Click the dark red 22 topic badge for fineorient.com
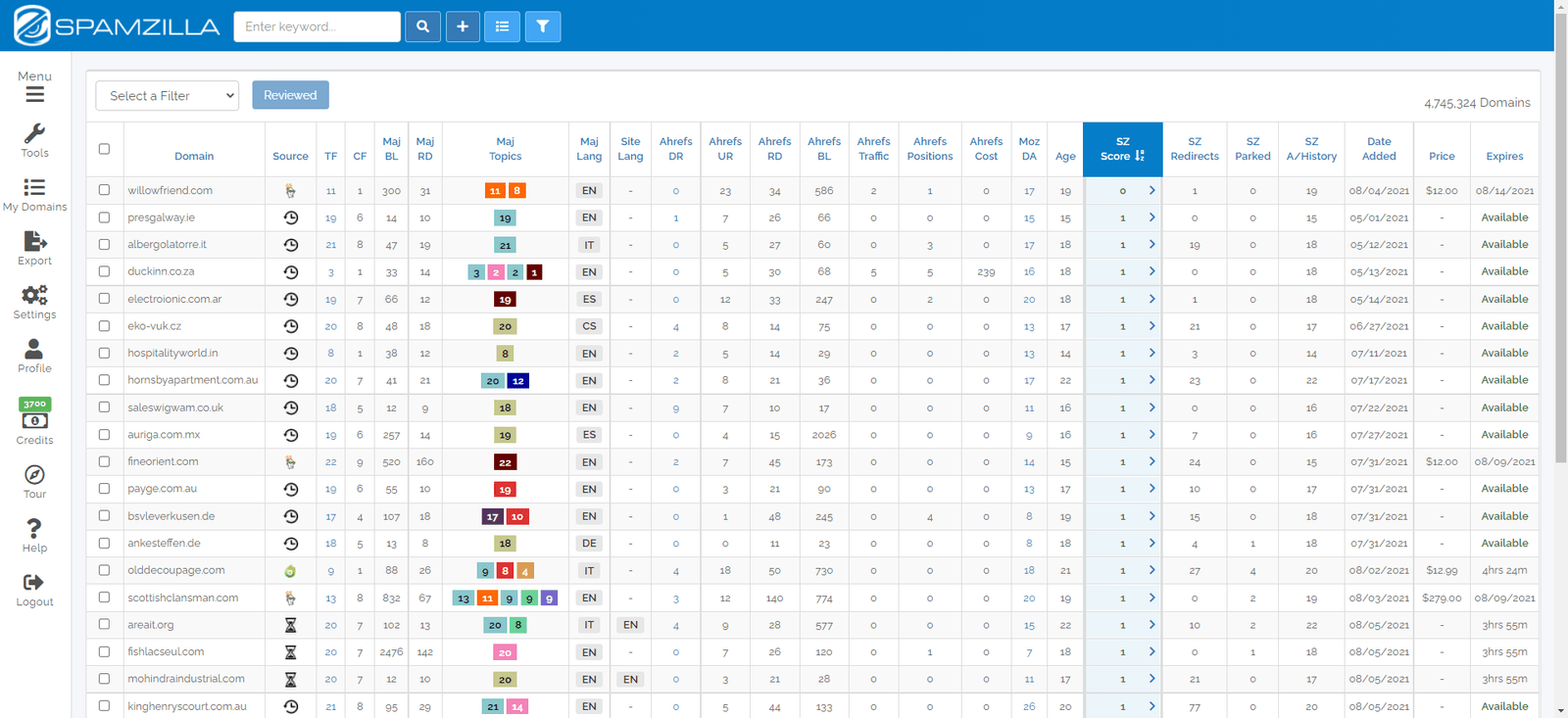This screenshot has height=718, width=1568. point(505,461)
